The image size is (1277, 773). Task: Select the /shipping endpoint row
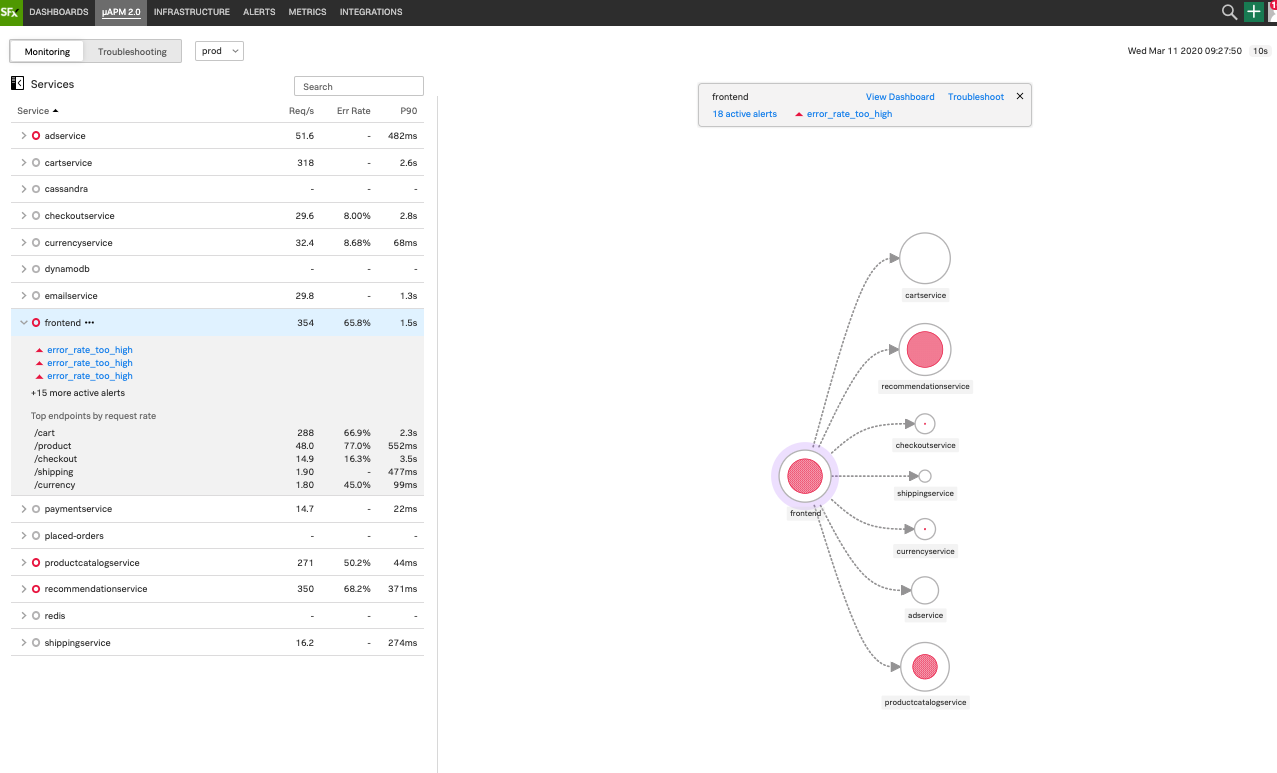click(x=217, y=472)
